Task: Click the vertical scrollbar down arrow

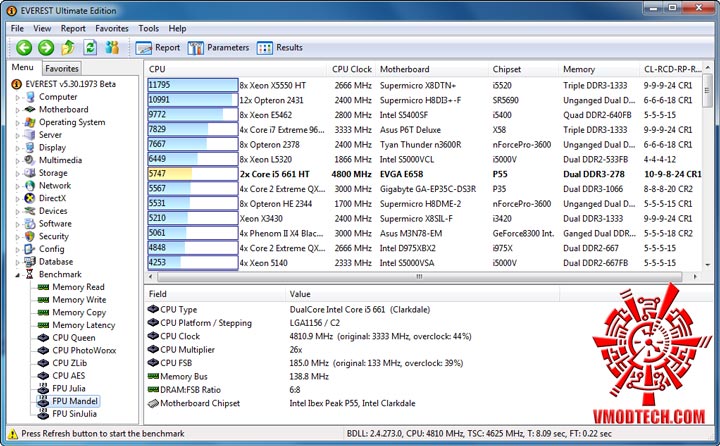Action: tap(708, 265)
